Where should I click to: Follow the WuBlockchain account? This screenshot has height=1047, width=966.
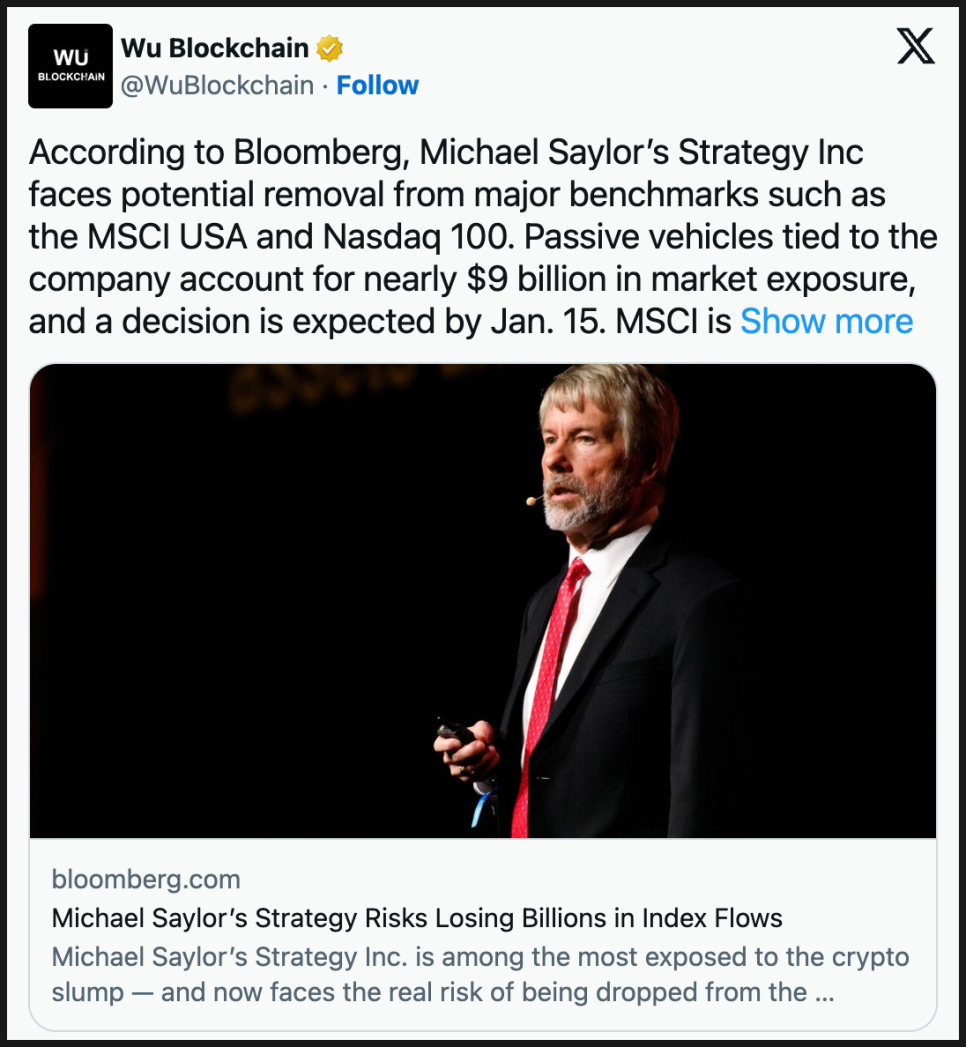[x=377, y=86]
